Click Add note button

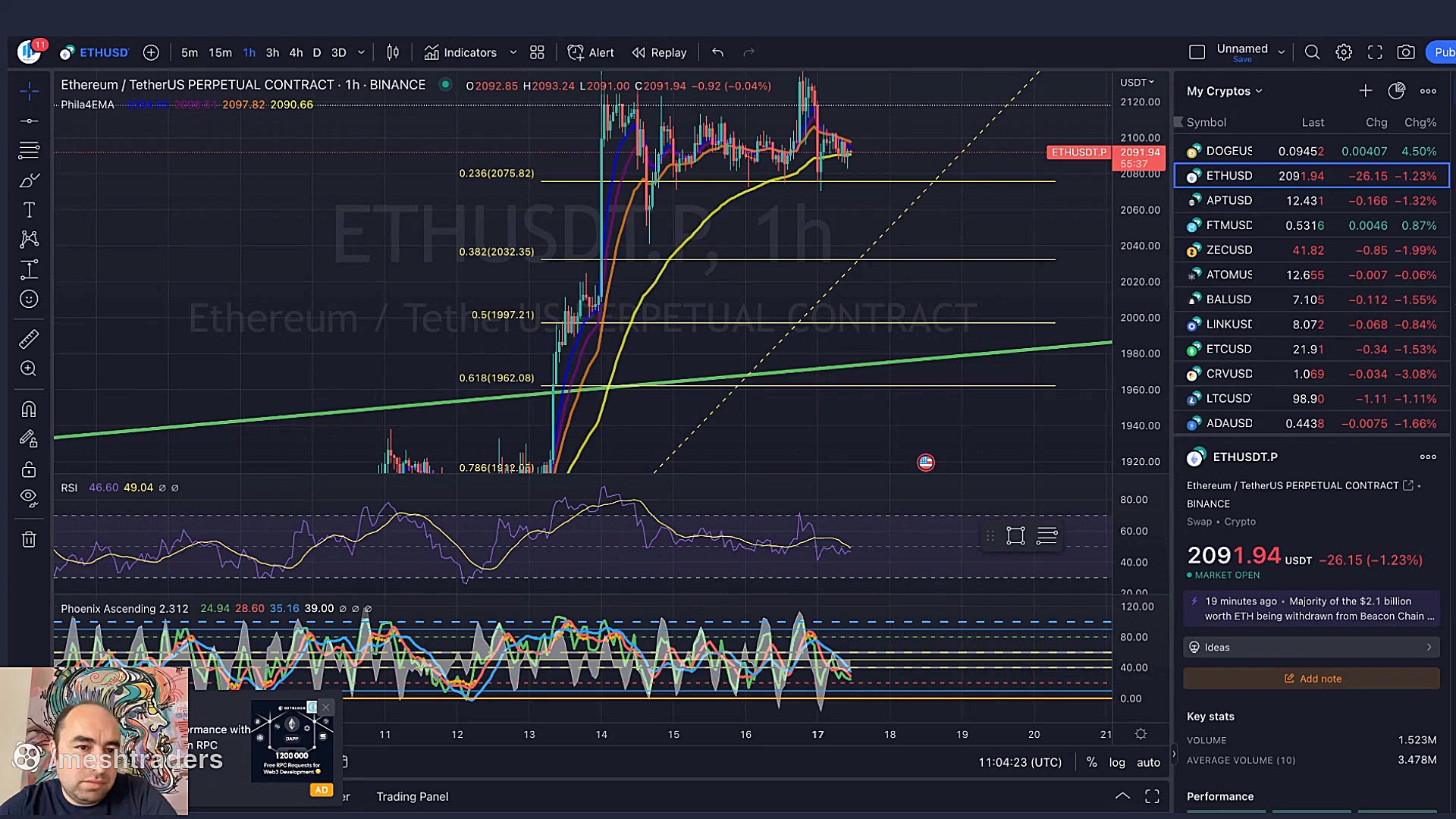1311,679
